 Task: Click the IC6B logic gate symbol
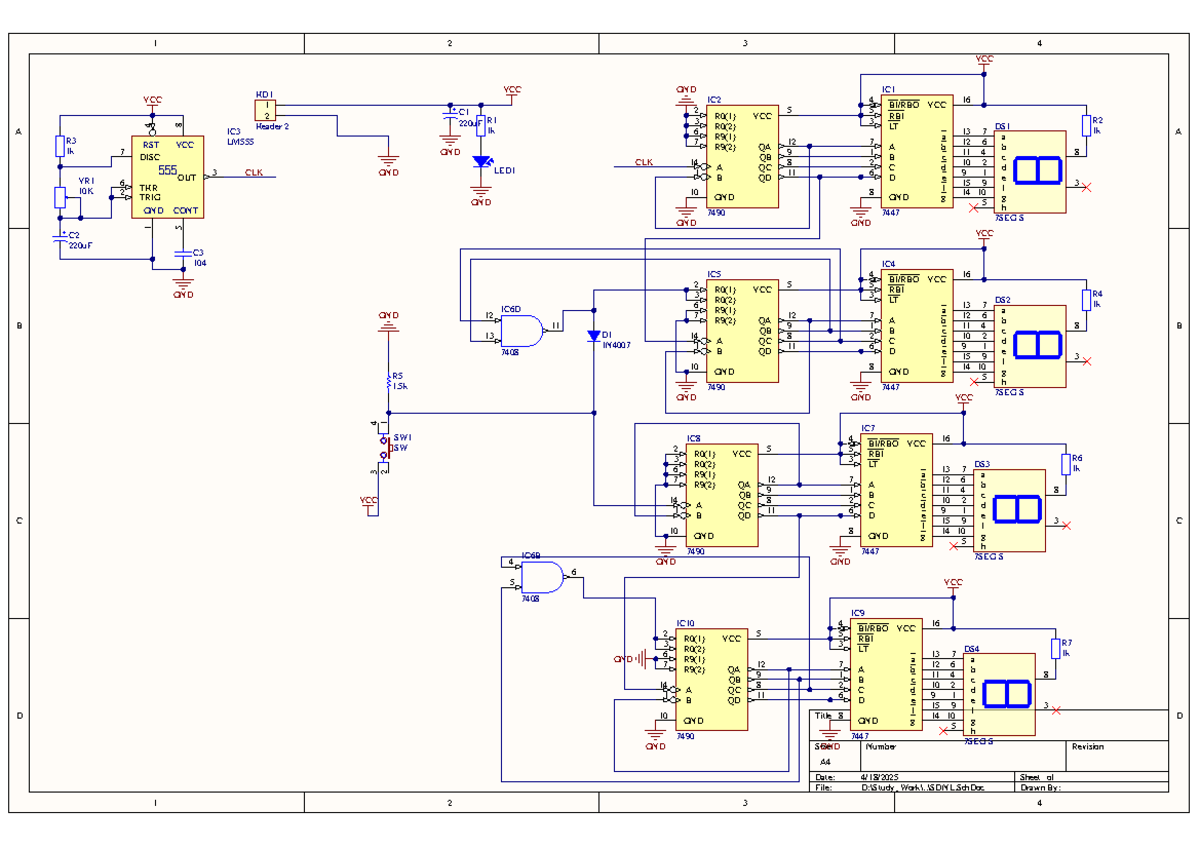point(541,575)
